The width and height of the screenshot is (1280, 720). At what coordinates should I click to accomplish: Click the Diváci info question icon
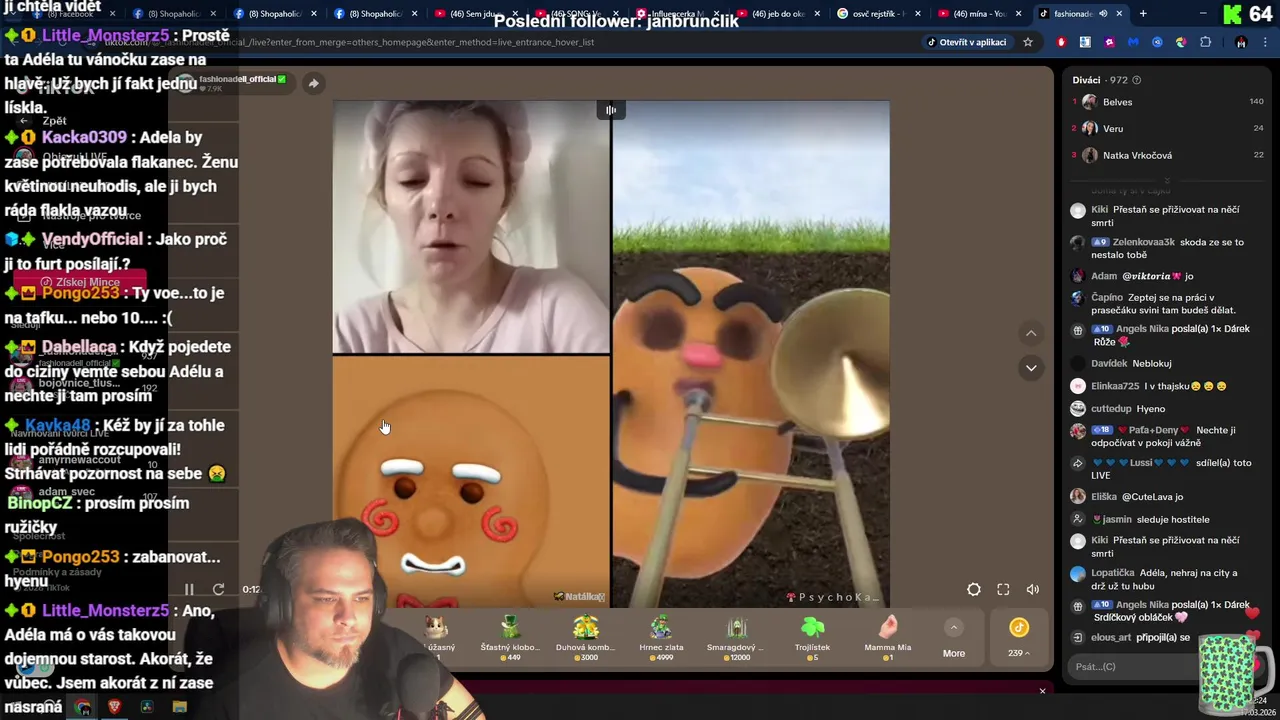coord(1136,80)
